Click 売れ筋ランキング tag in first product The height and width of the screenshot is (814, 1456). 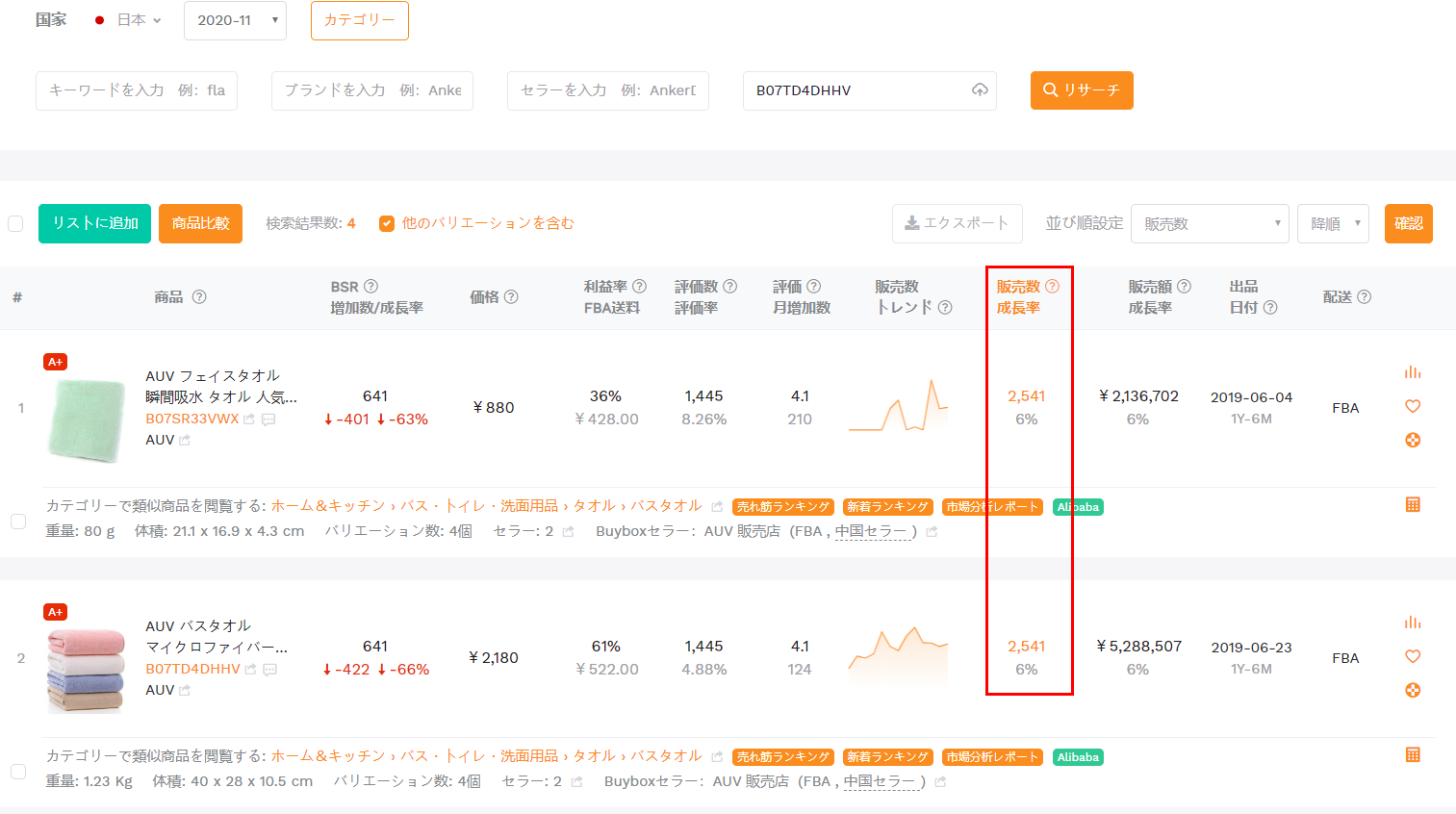coord(783,507)
